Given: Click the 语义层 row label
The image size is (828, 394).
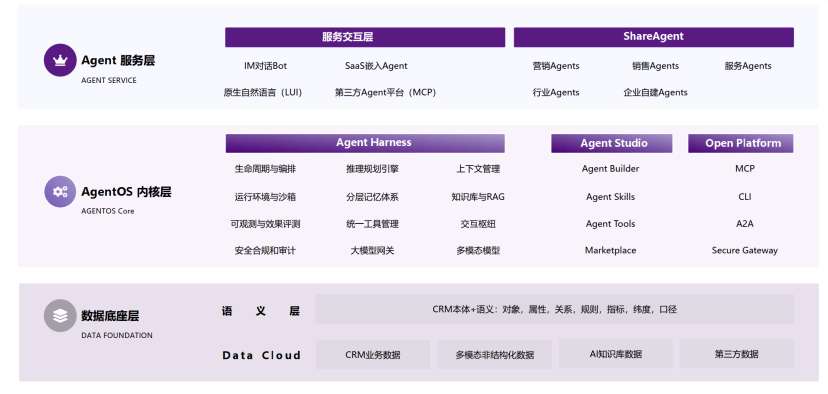Looking at the screenshot, I should [x=261, y=311].
